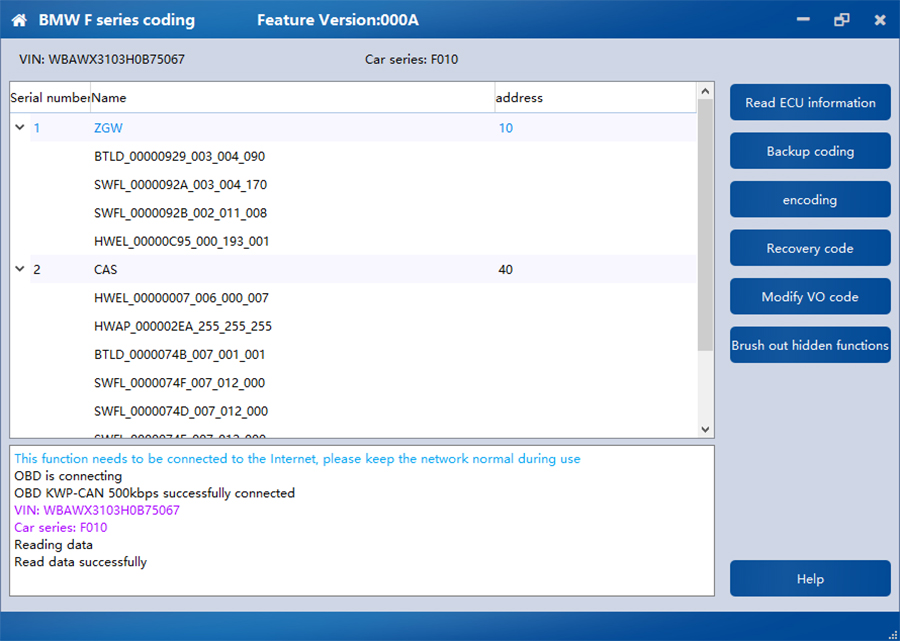The image size is (900, 641).
Task: Close the BMW F series coding window
Action: coord(879,20)
